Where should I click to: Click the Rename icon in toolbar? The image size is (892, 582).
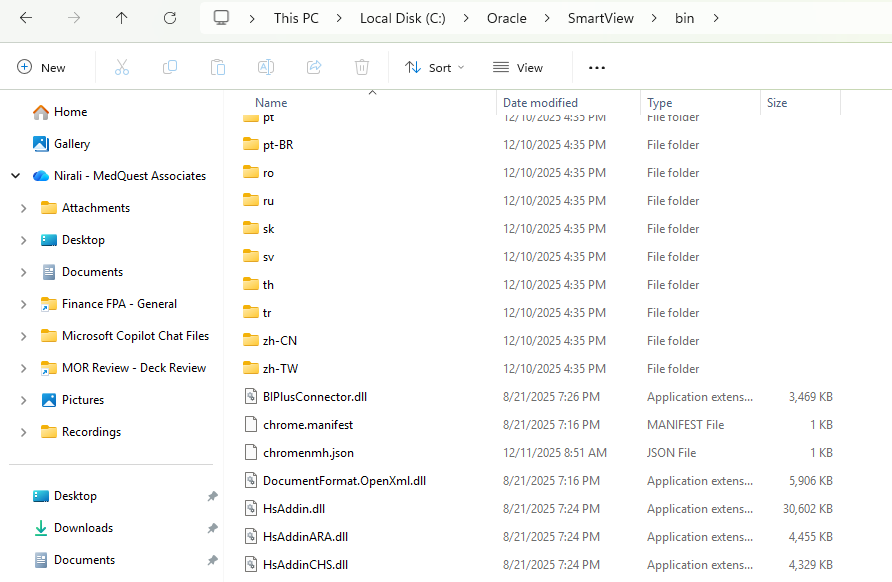[266, 67]
